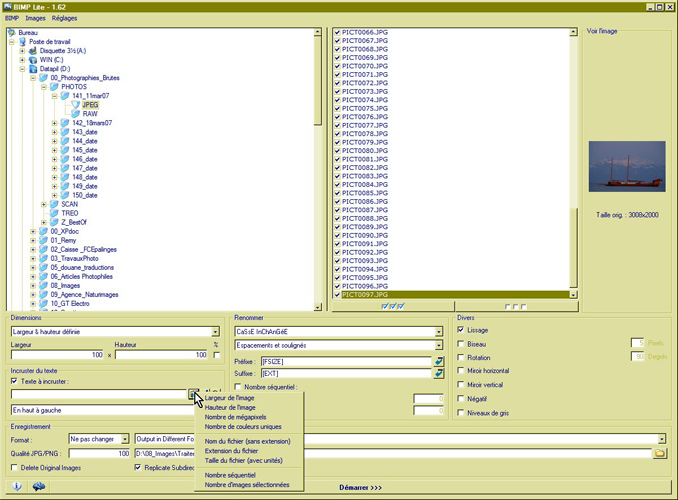Click the info icon in bottom bar
Image resolution: width=678 pixels, height=500 pixels.
coord(18,486)
